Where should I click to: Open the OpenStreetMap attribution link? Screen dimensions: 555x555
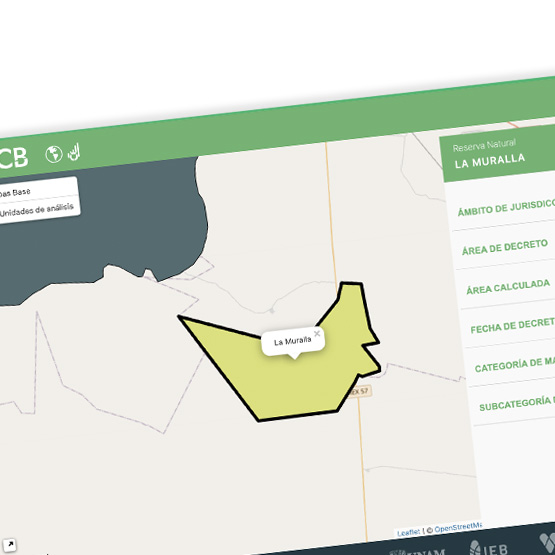458,527
